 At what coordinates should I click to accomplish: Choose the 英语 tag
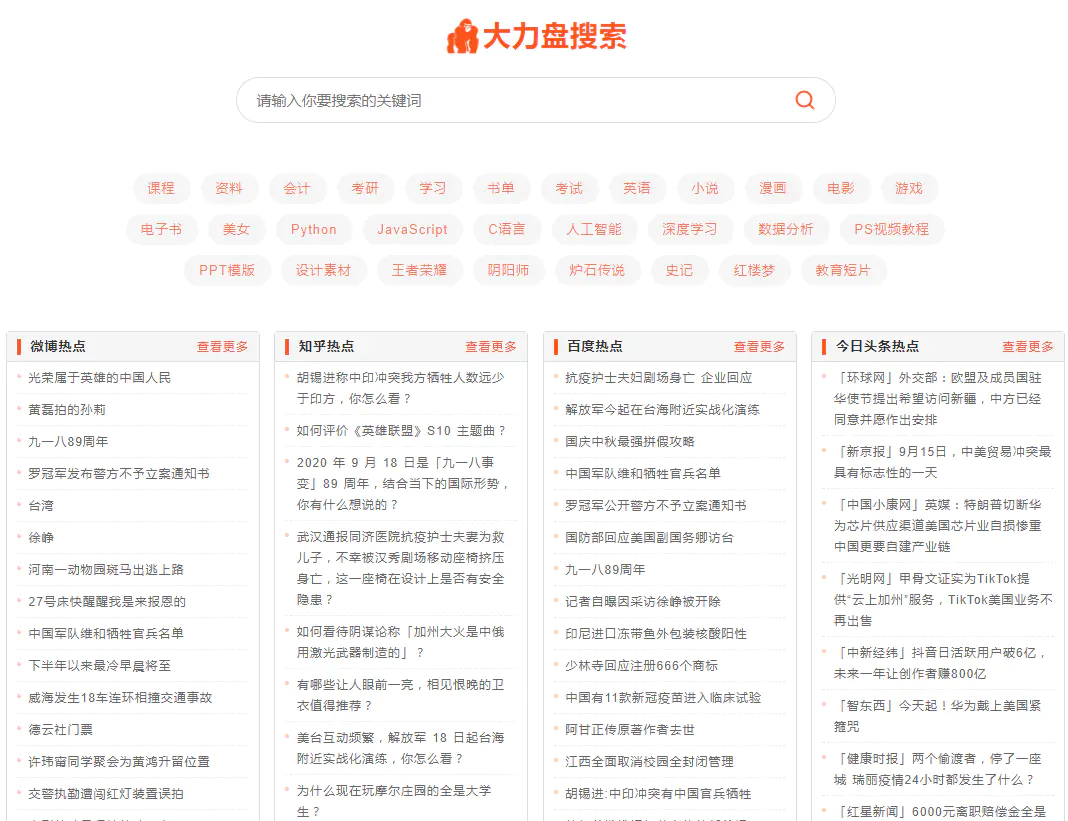pos(637,188)
